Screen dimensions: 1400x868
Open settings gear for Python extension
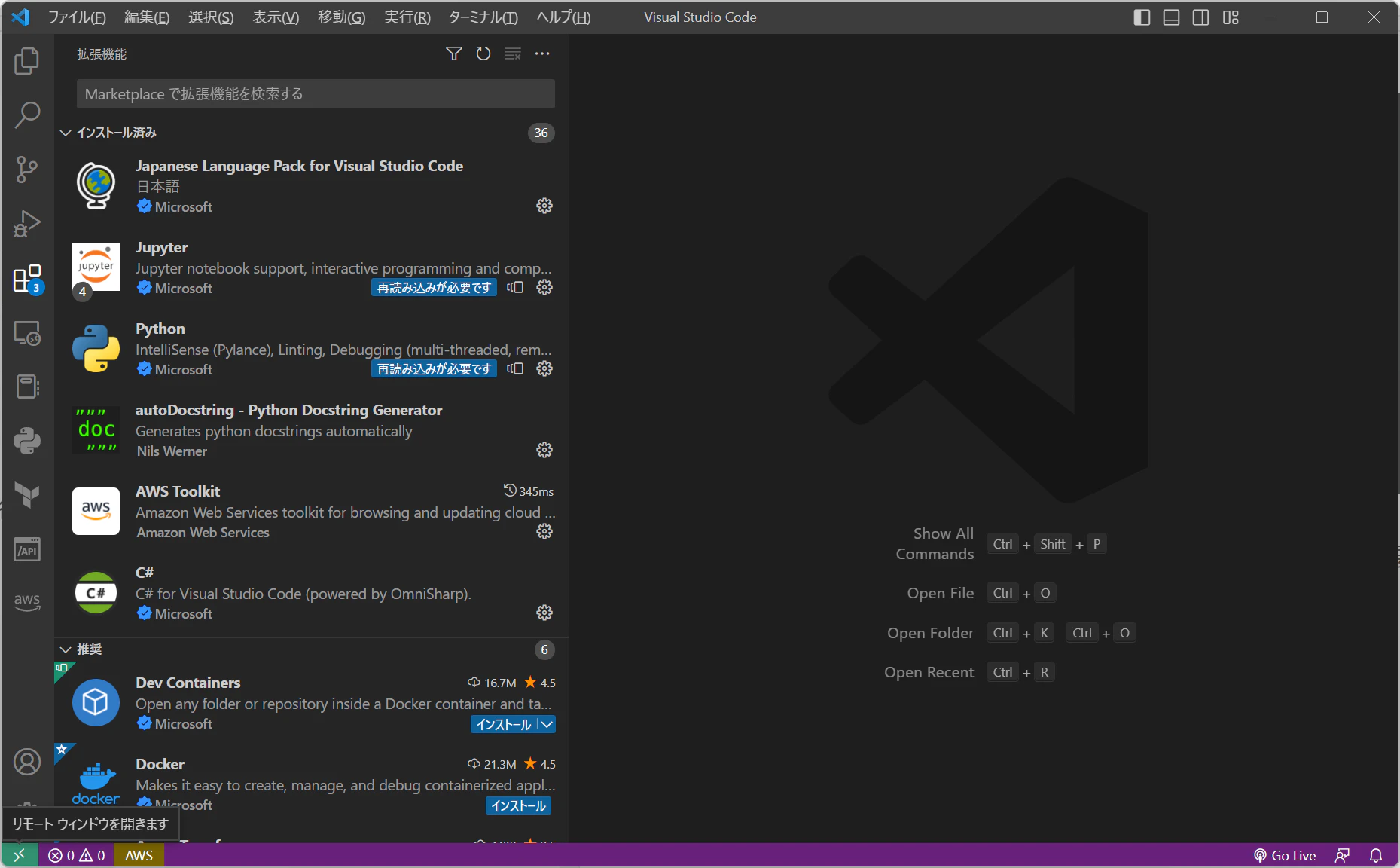[x=544, y=368]
